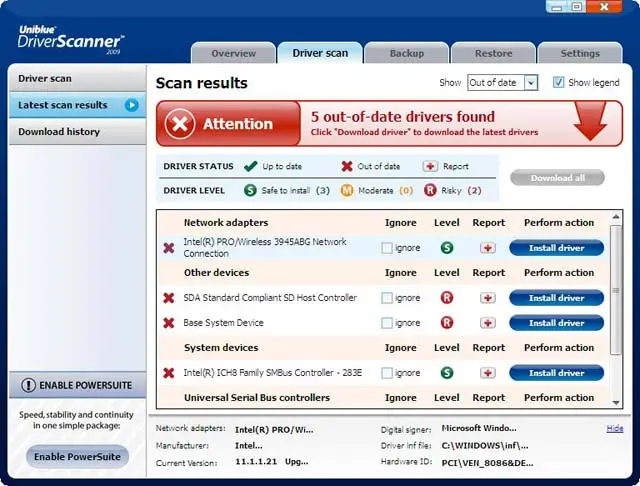640x486 pixels.
Task: Check ignore for Intel PRO/Wireless 3945ABG
Action: (387, 248)
